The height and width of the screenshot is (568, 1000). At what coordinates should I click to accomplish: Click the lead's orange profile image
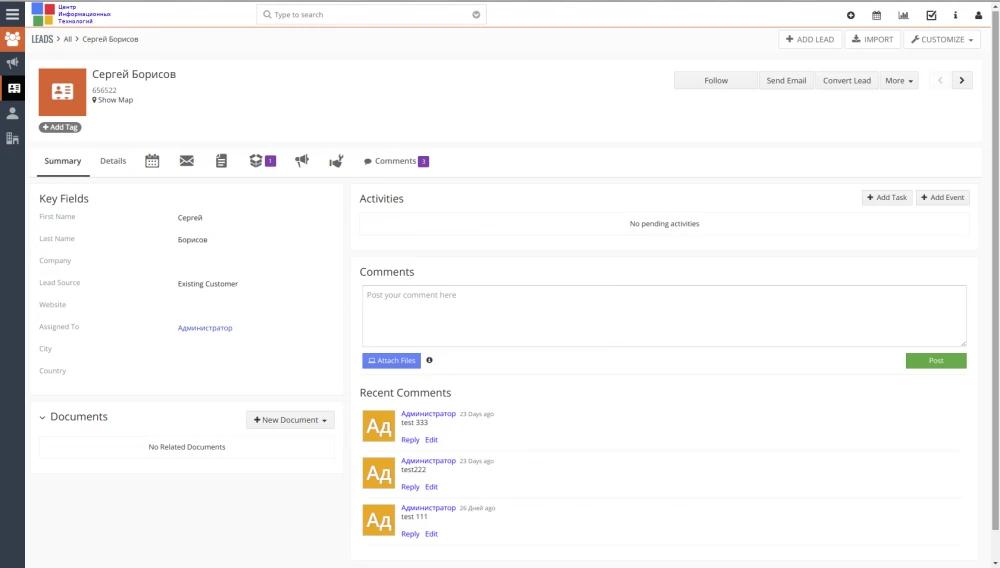[62, 92]
